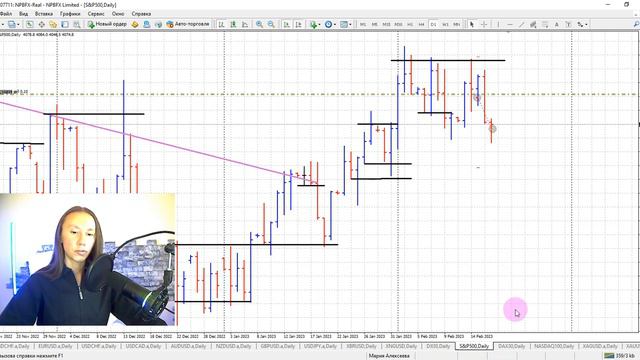Viewport: 640px width, 360px height.
Task: Switch to USDJPY.a,Daily chart tab
Action: tap(320, 346)
